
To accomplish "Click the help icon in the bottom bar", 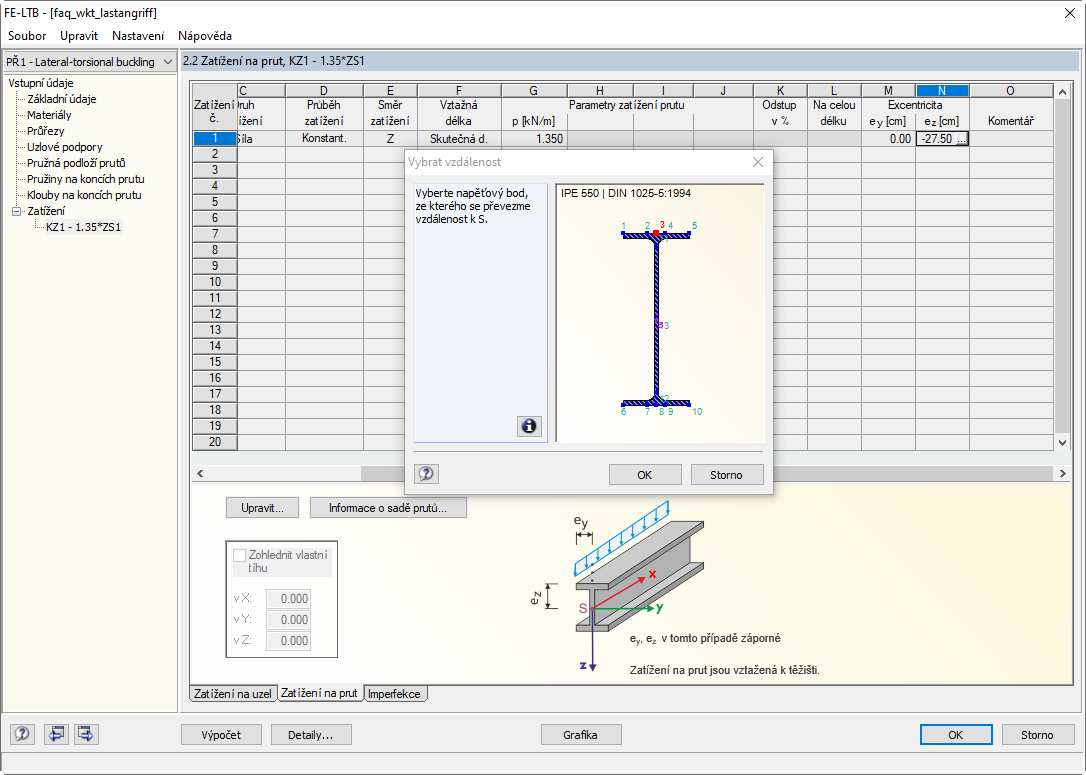I will [22, 733].
